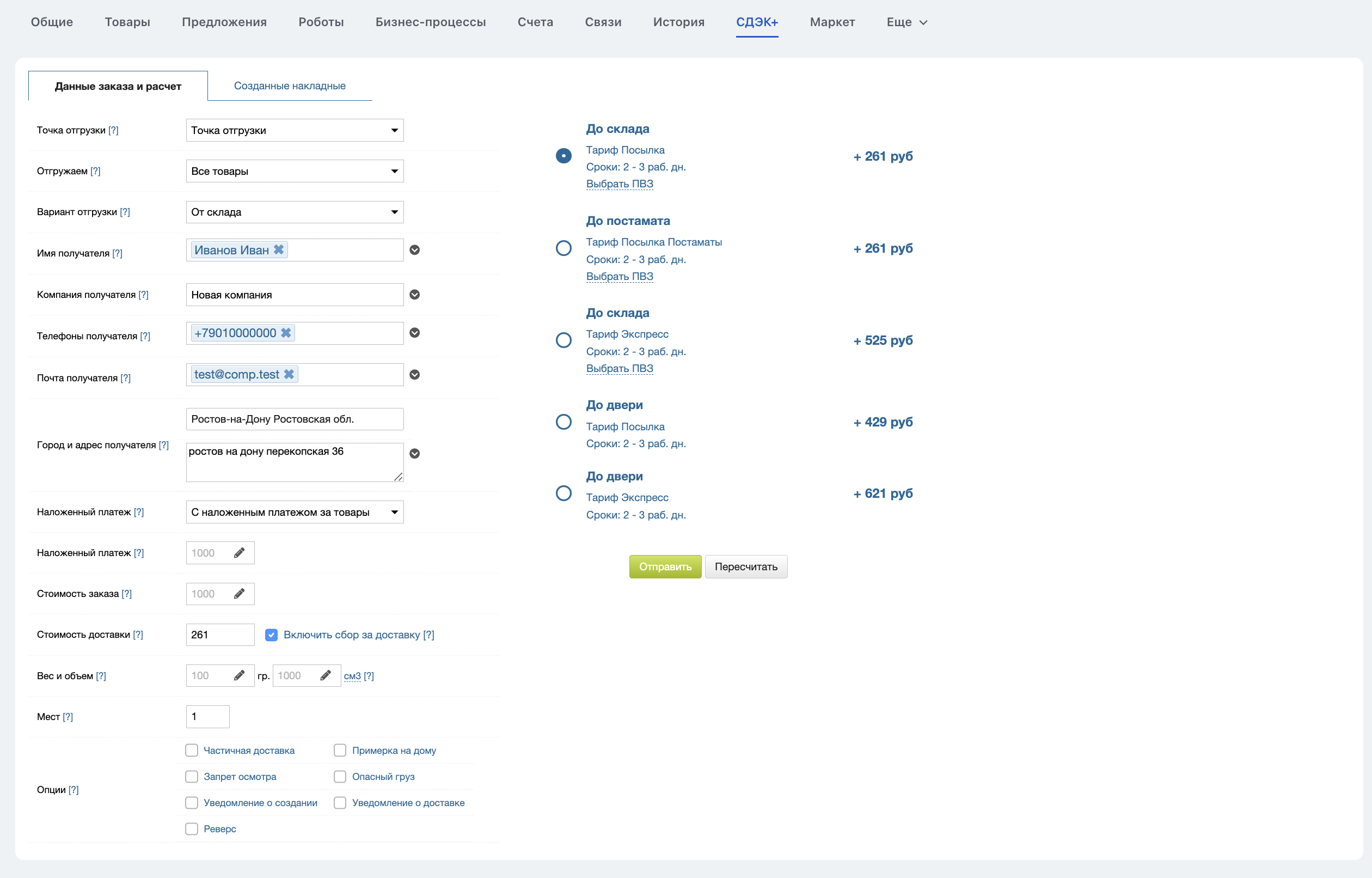This screenshot has width=1372, height=878.
Task: Click pencil icon in weight field
Action: tap(240, 675)
